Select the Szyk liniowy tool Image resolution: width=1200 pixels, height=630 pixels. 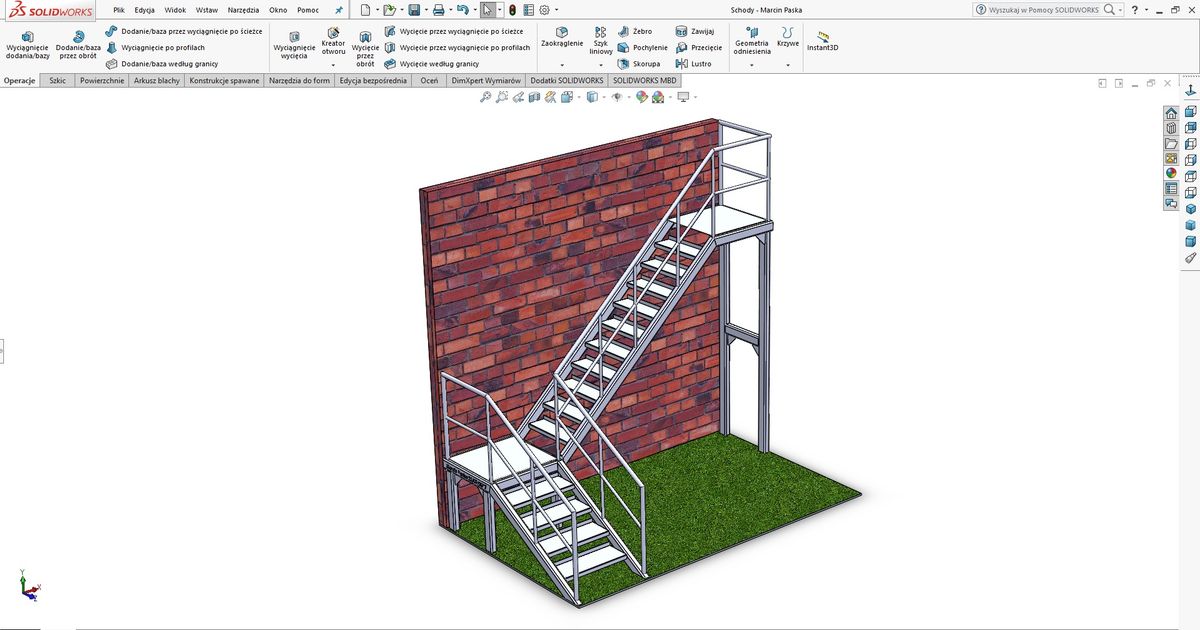(x=600, y=42)
